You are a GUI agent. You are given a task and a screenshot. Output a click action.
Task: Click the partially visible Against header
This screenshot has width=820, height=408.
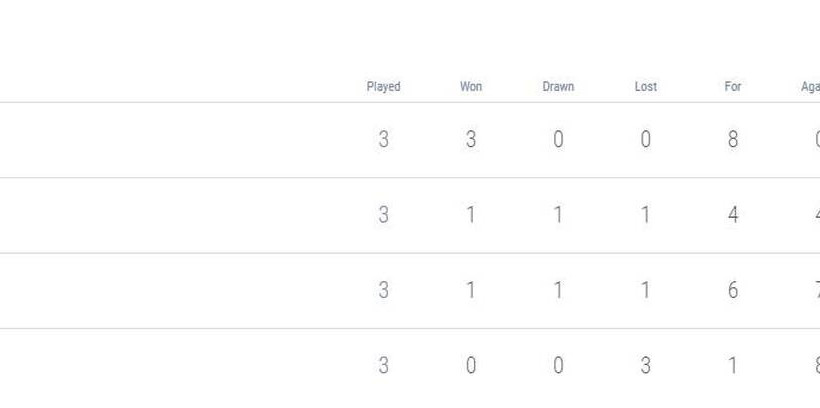point(810,87)
